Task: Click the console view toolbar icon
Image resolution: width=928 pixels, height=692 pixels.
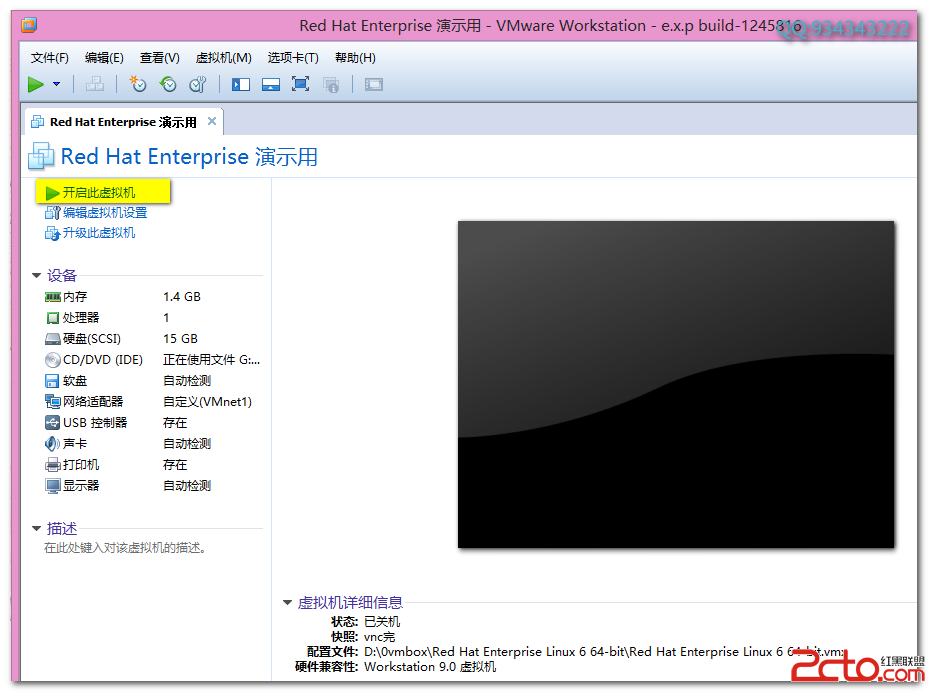Action: [x=373, y=85]
